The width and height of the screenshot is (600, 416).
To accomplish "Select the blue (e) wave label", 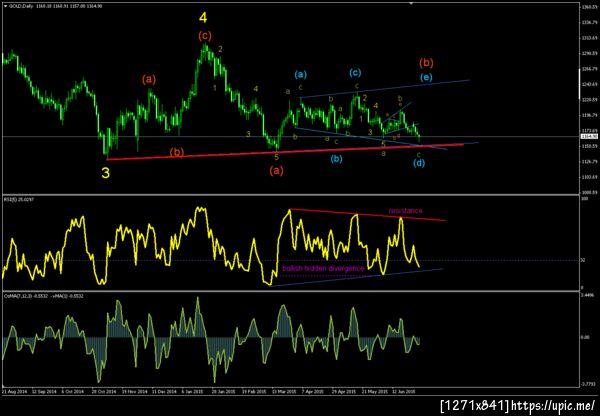I will pyautogui.click(x=426, y=77).
